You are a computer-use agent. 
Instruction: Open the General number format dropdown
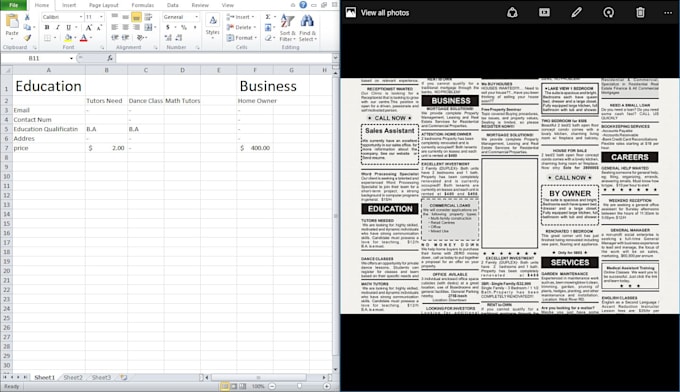(x=196, y=17)
